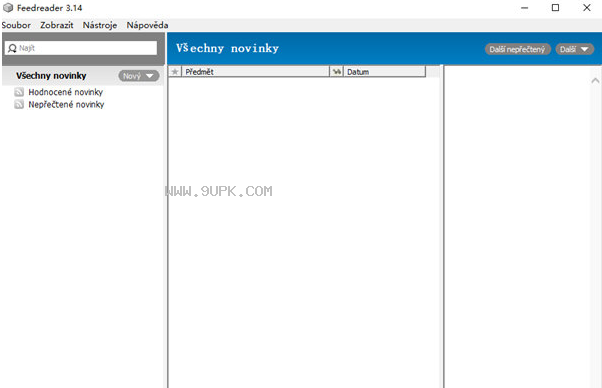The height and width of the screenshot is (388, 602).
Task: Open the Nástroje menu
Action: click(x=100, y=25)
